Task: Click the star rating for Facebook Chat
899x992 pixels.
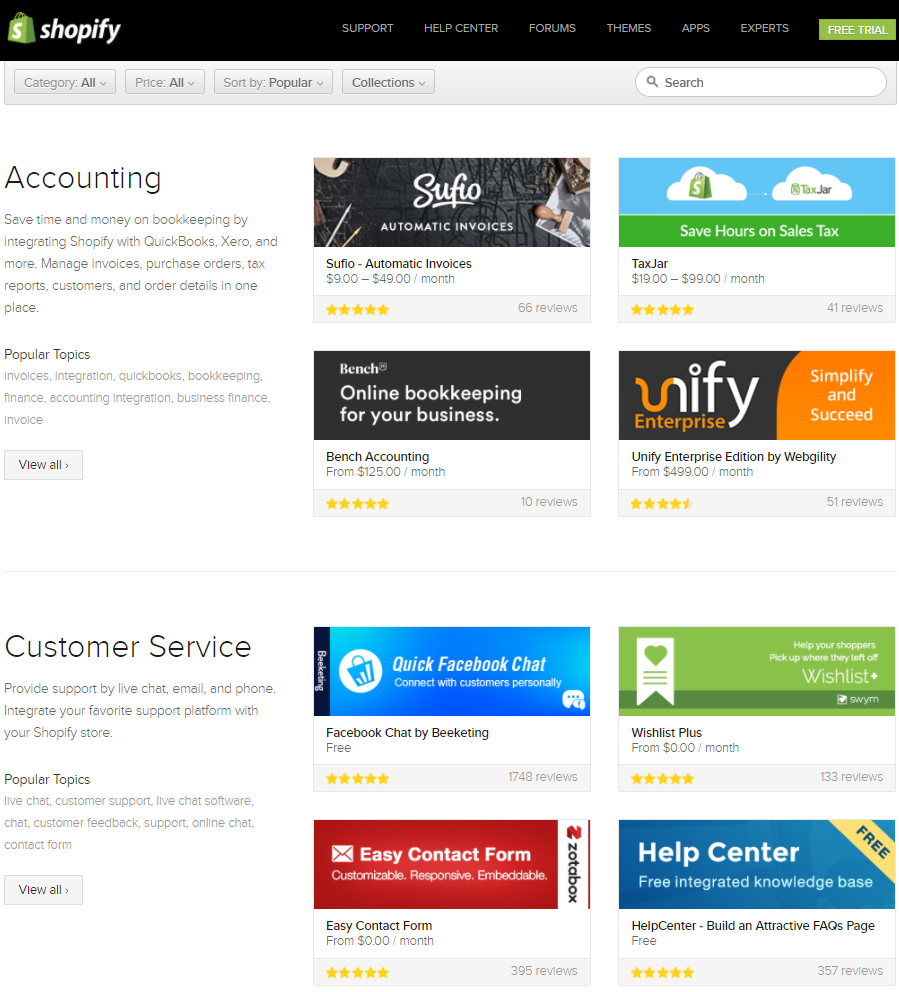Action: 357,778
